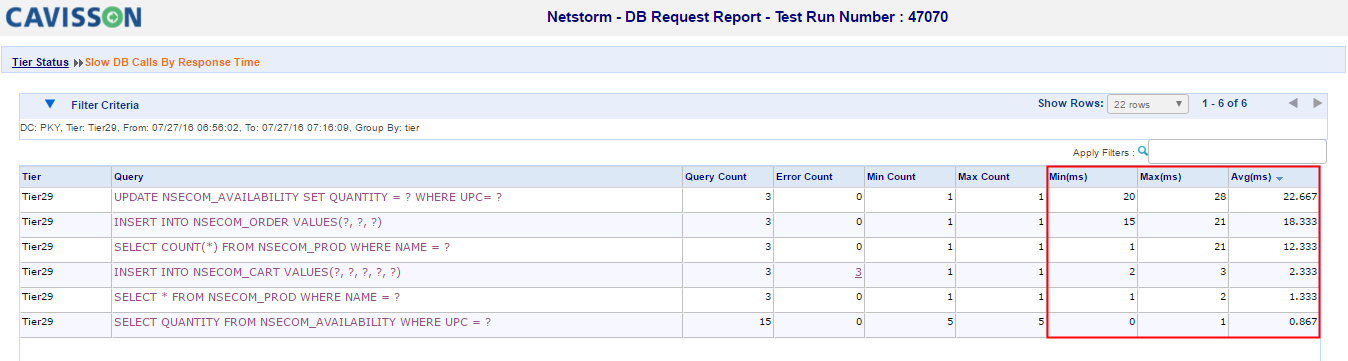
Task: Collapse the Filter Criteria triangle
Action: click(50, 103)
